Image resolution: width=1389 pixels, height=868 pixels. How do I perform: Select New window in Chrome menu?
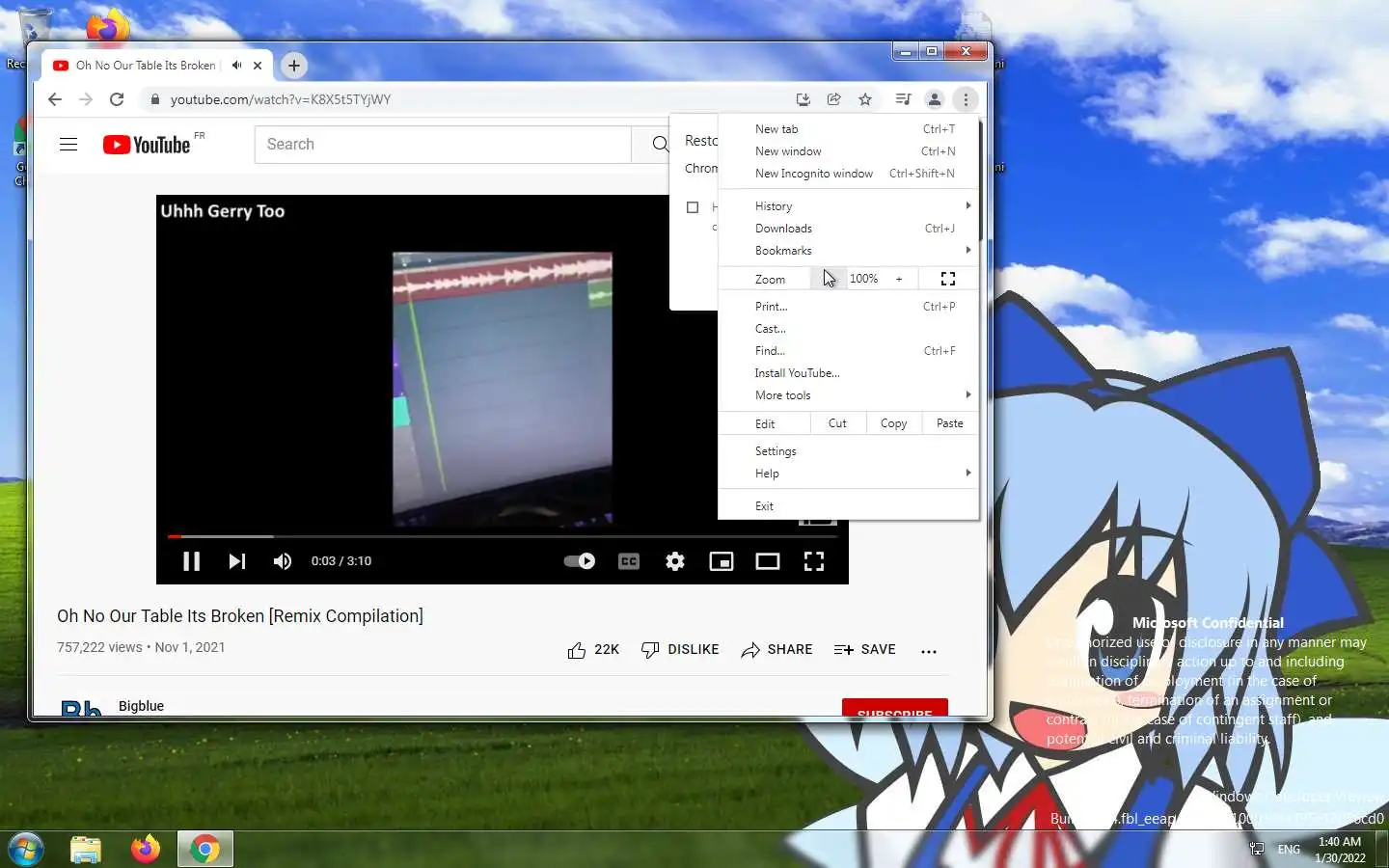click(x=848, y=151)
